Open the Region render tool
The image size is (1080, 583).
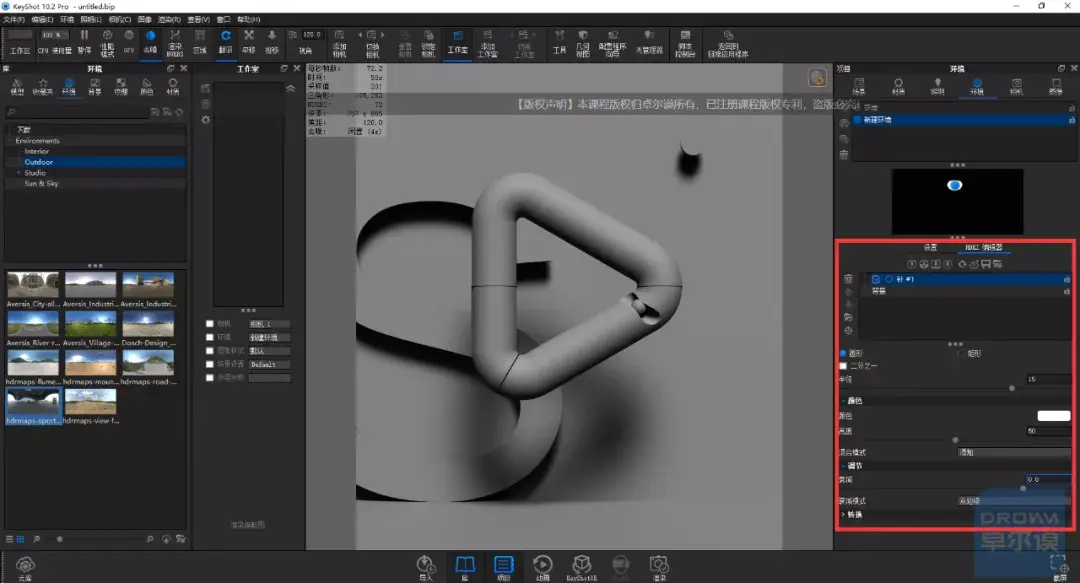click(x=200, y=41)
